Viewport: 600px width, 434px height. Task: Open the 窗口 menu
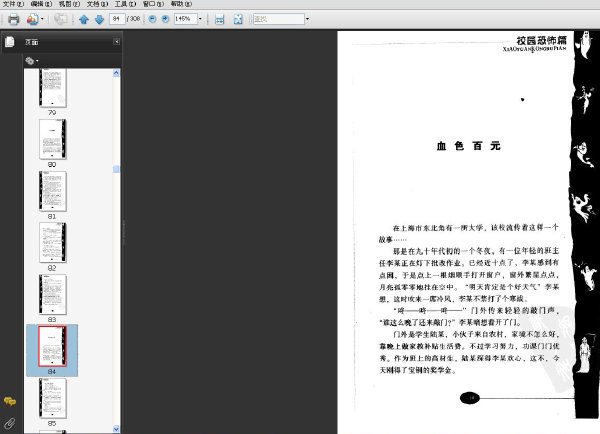[153, 4]
